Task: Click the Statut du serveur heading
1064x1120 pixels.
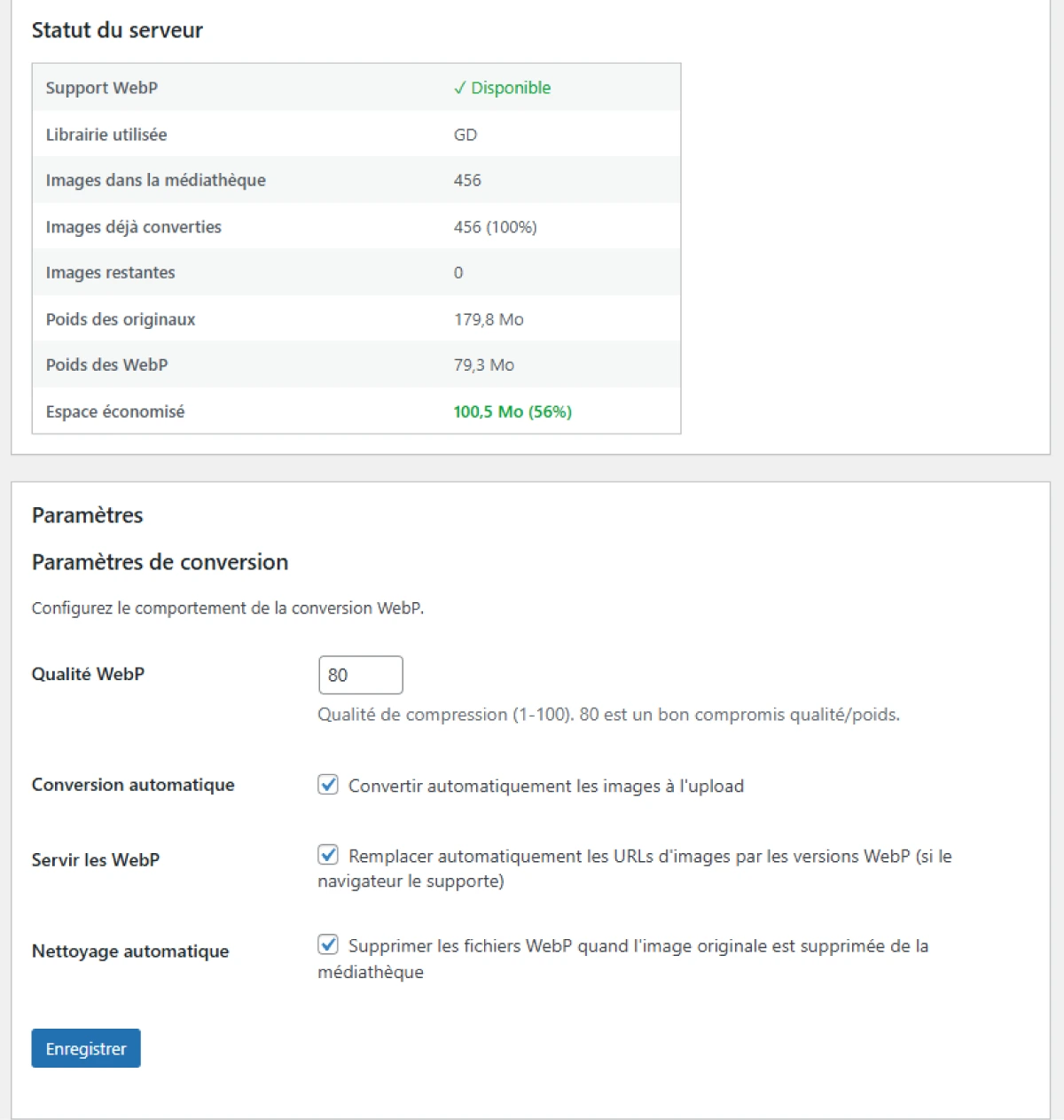Action: click(x=117, y=30)
